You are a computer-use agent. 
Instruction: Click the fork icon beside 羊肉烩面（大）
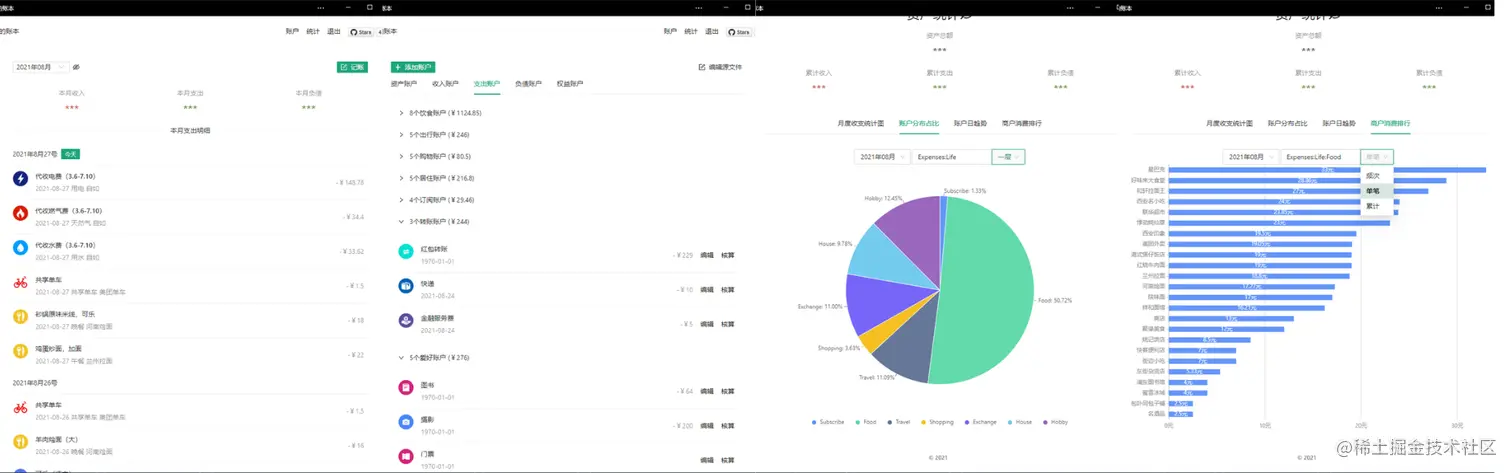click(20, 441)
